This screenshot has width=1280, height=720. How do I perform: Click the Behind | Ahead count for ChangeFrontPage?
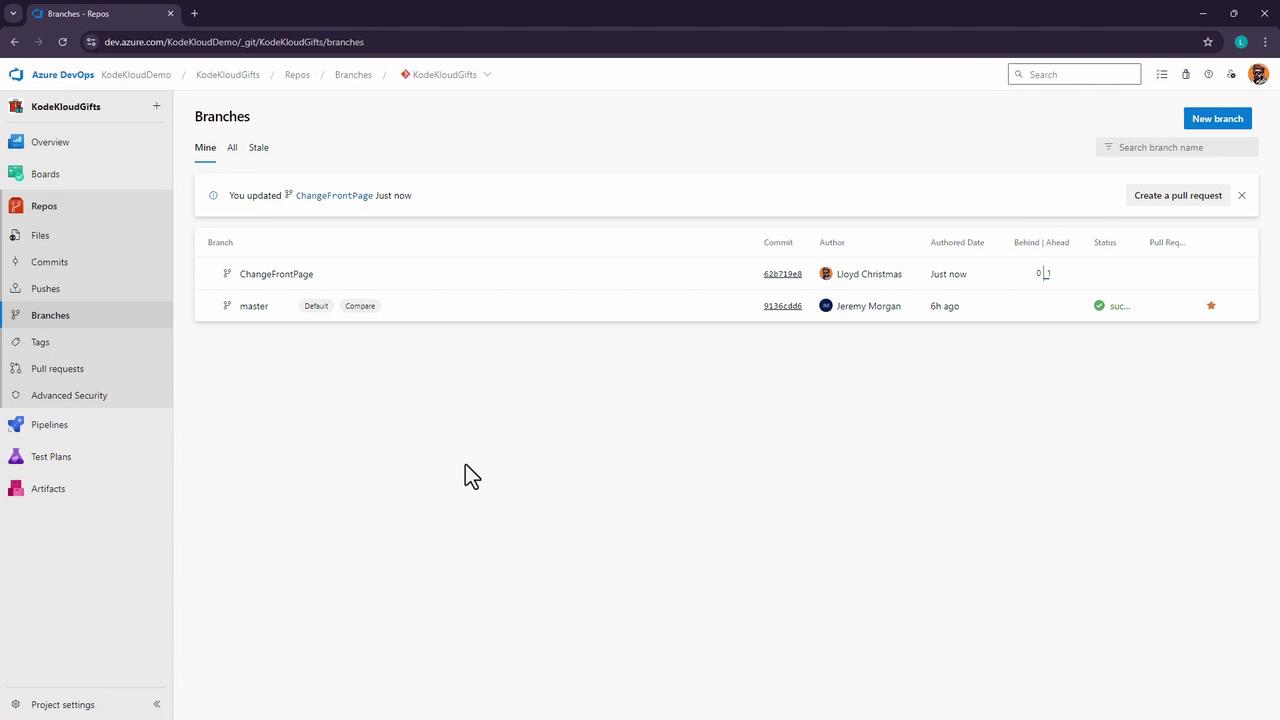point(1043,273)
